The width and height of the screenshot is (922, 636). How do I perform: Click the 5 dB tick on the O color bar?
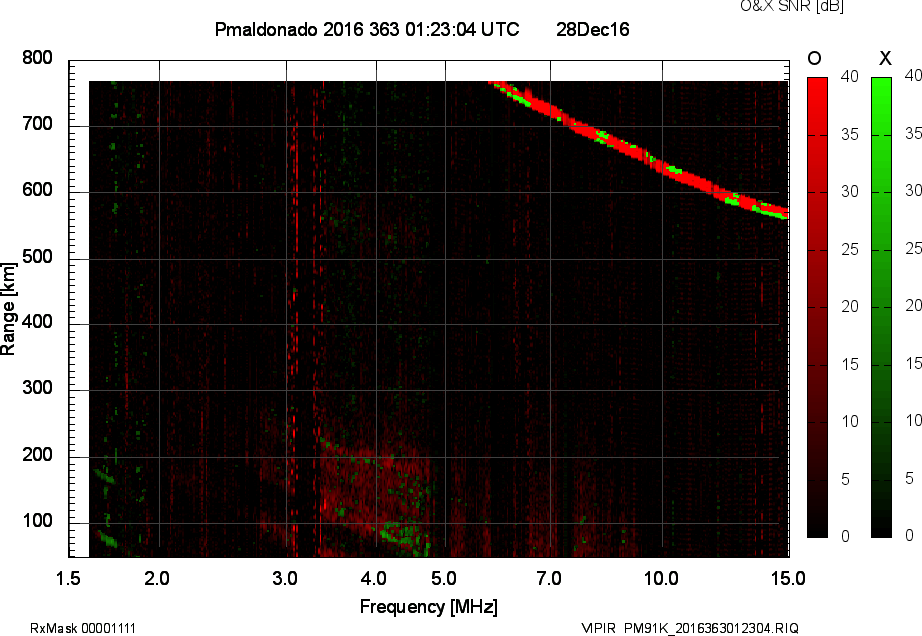tap(846, 480)
